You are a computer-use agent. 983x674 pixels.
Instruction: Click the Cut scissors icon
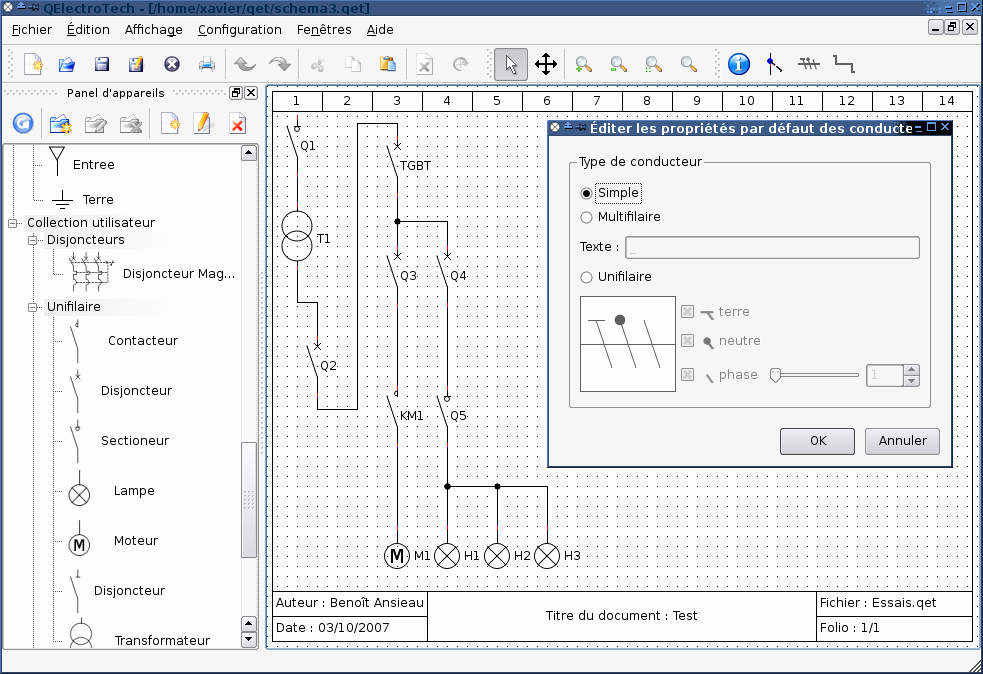point(318,64)
